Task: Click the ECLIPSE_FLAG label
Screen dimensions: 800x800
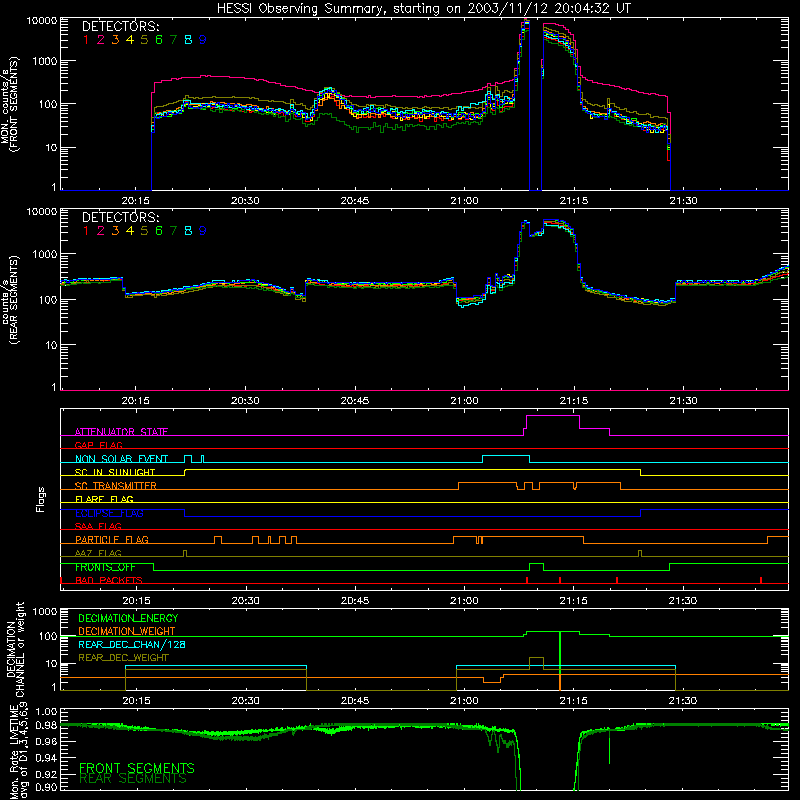Action: [109, 513]
